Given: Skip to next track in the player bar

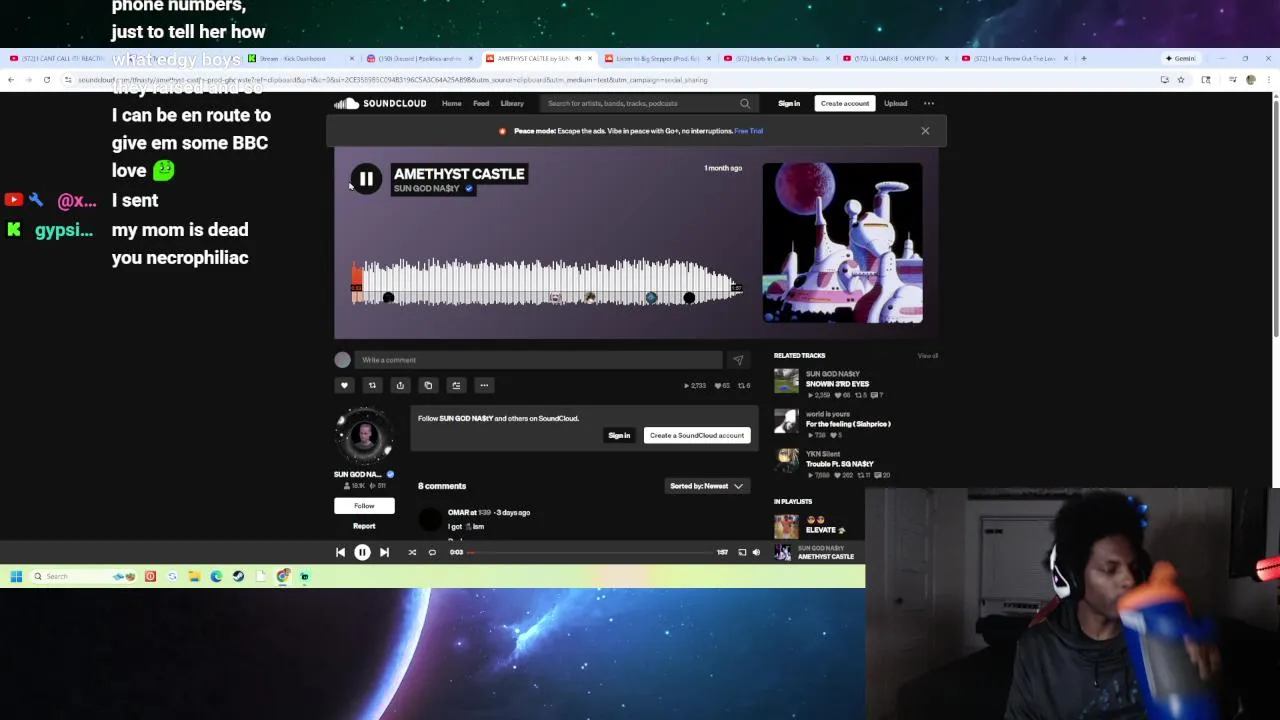Looking at the screenshot, I should 384,552.
